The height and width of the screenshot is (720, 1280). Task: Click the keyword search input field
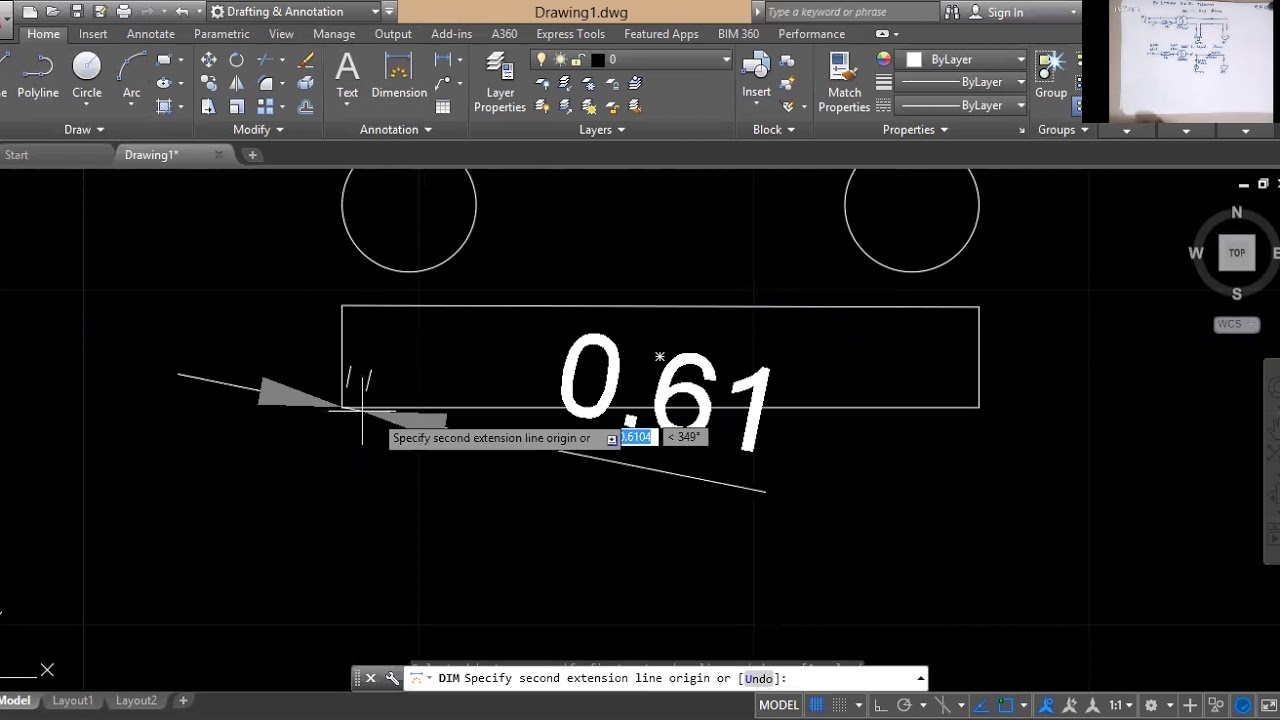850,12
